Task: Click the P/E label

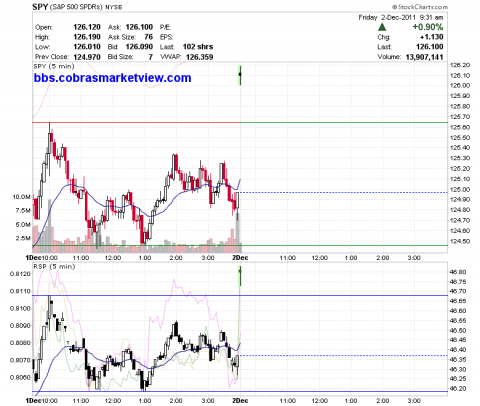Action: (165, 27)
